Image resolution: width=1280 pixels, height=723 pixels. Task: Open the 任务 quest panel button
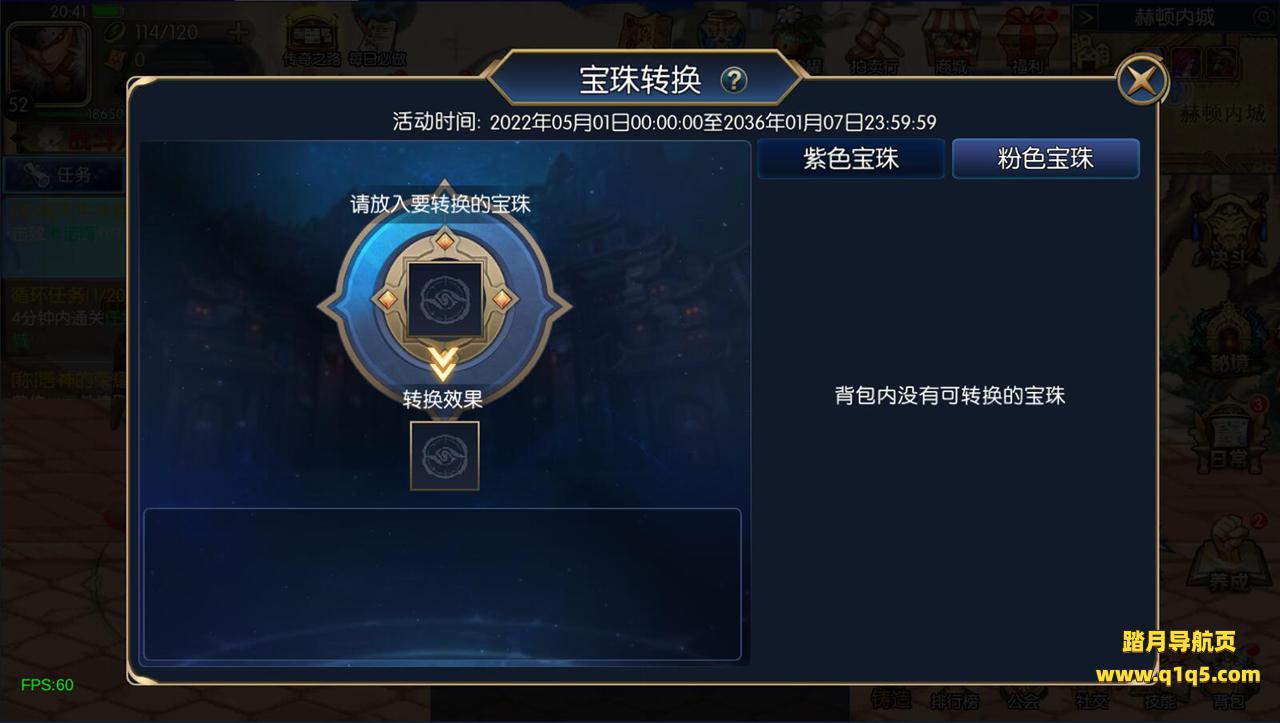pos(63,175)
